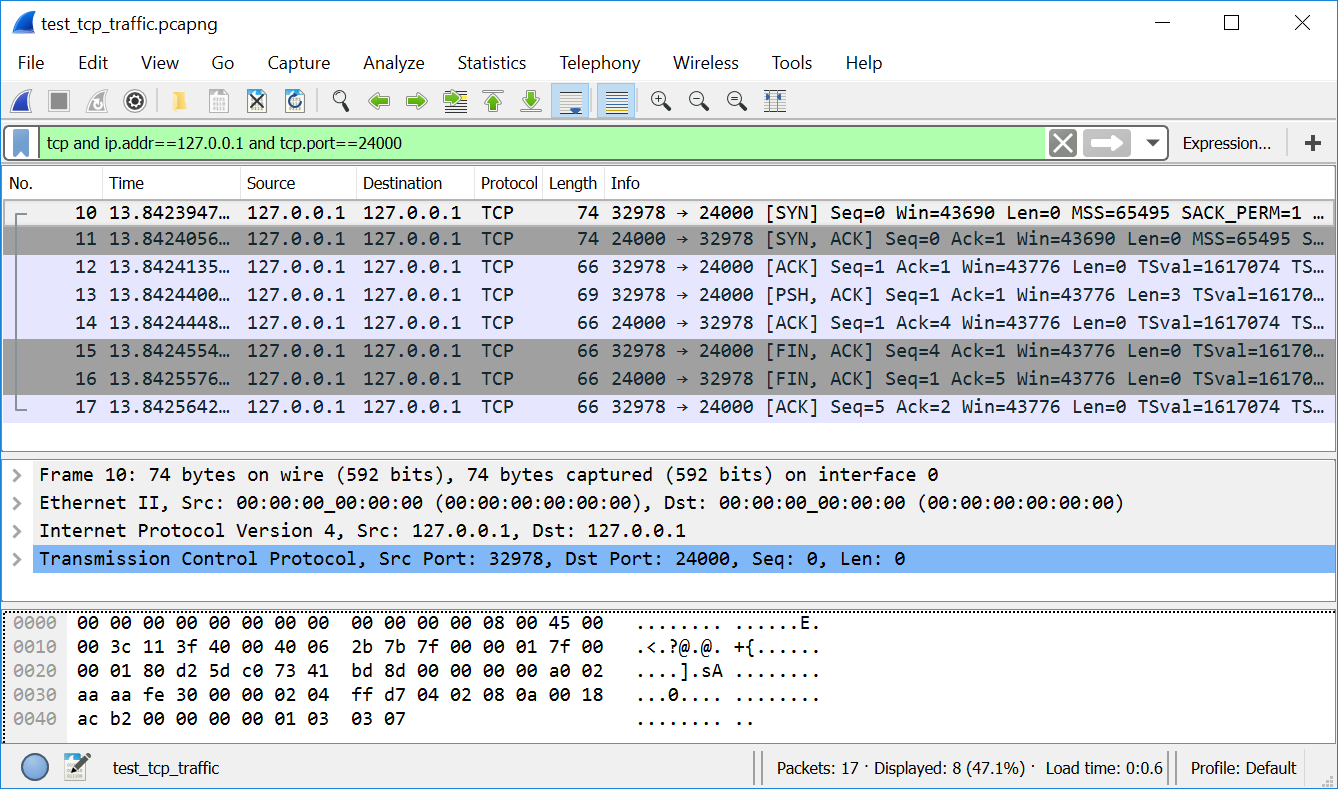Expand the Ethernet II tree item

[x=16, y=503]
